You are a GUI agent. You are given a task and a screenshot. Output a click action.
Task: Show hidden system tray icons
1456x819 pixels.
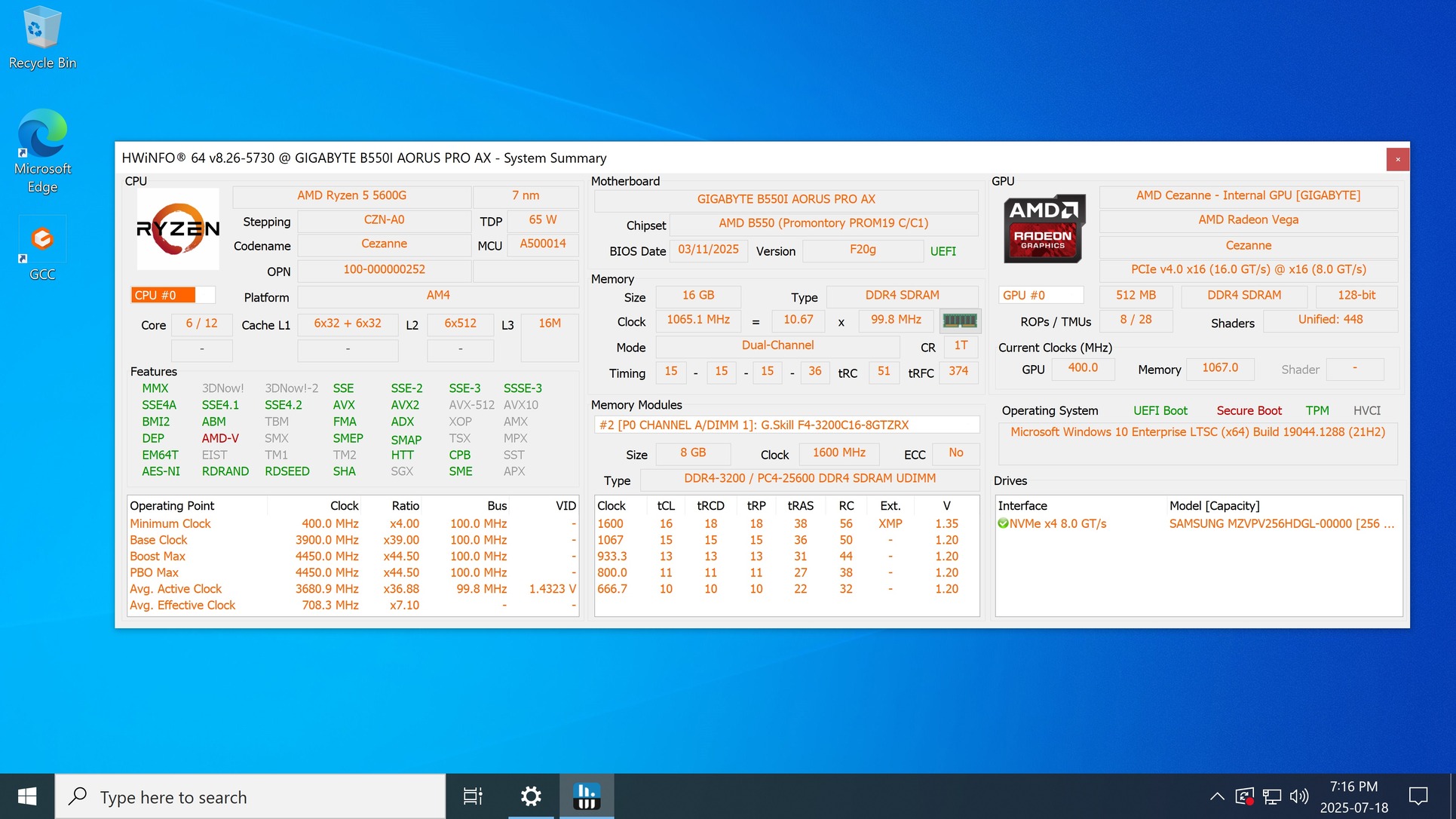point(1216,796)
